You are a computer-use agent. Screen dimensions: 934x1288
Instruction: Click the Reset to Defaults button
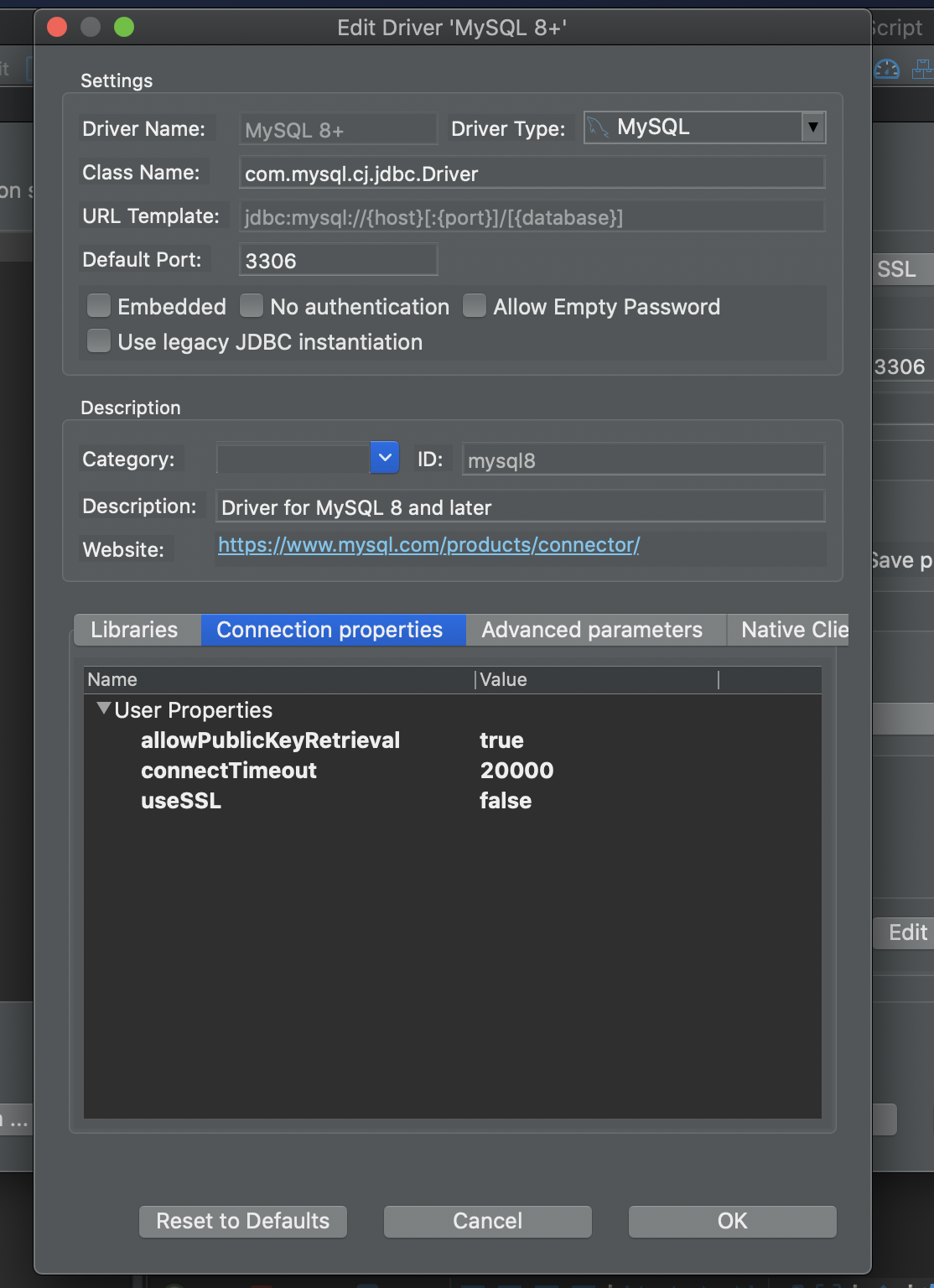[243, 1222]
